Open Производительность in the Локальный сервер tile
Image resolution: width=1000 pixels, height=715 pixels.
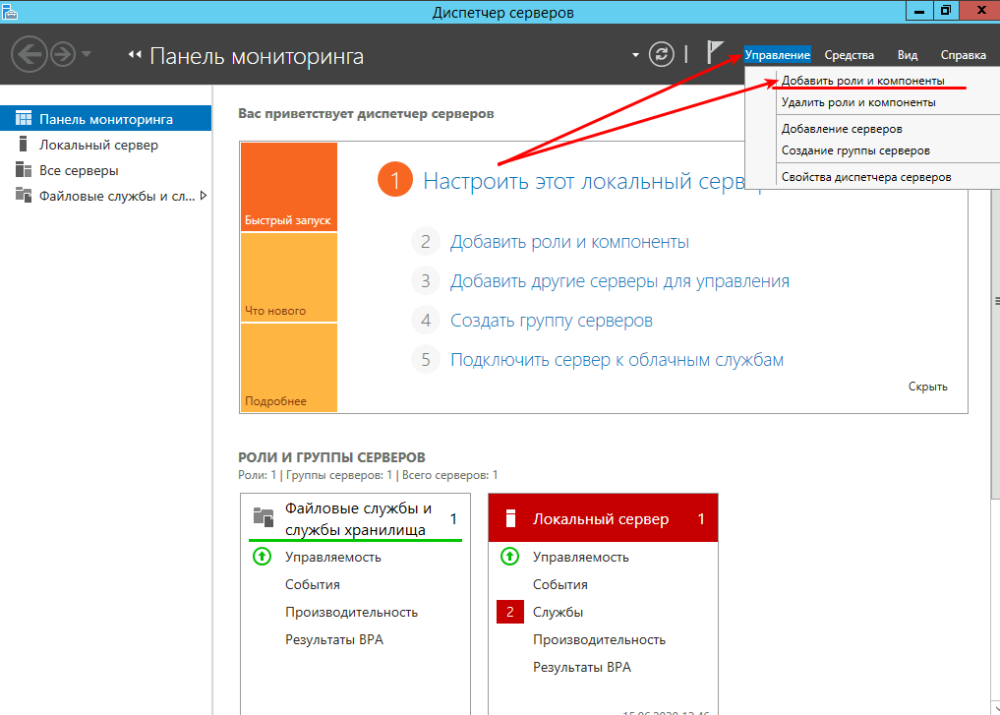click(599, 639)
